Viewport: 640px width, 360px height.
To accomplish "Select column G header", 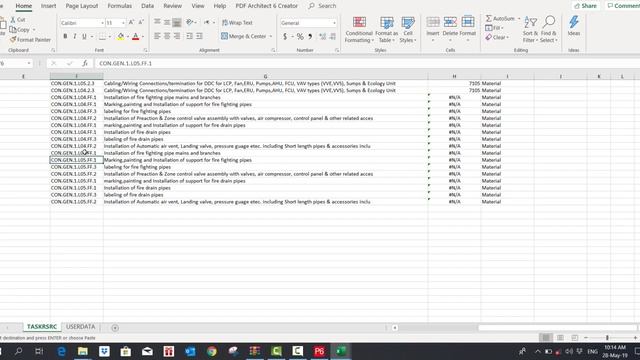I will [265, 76].
